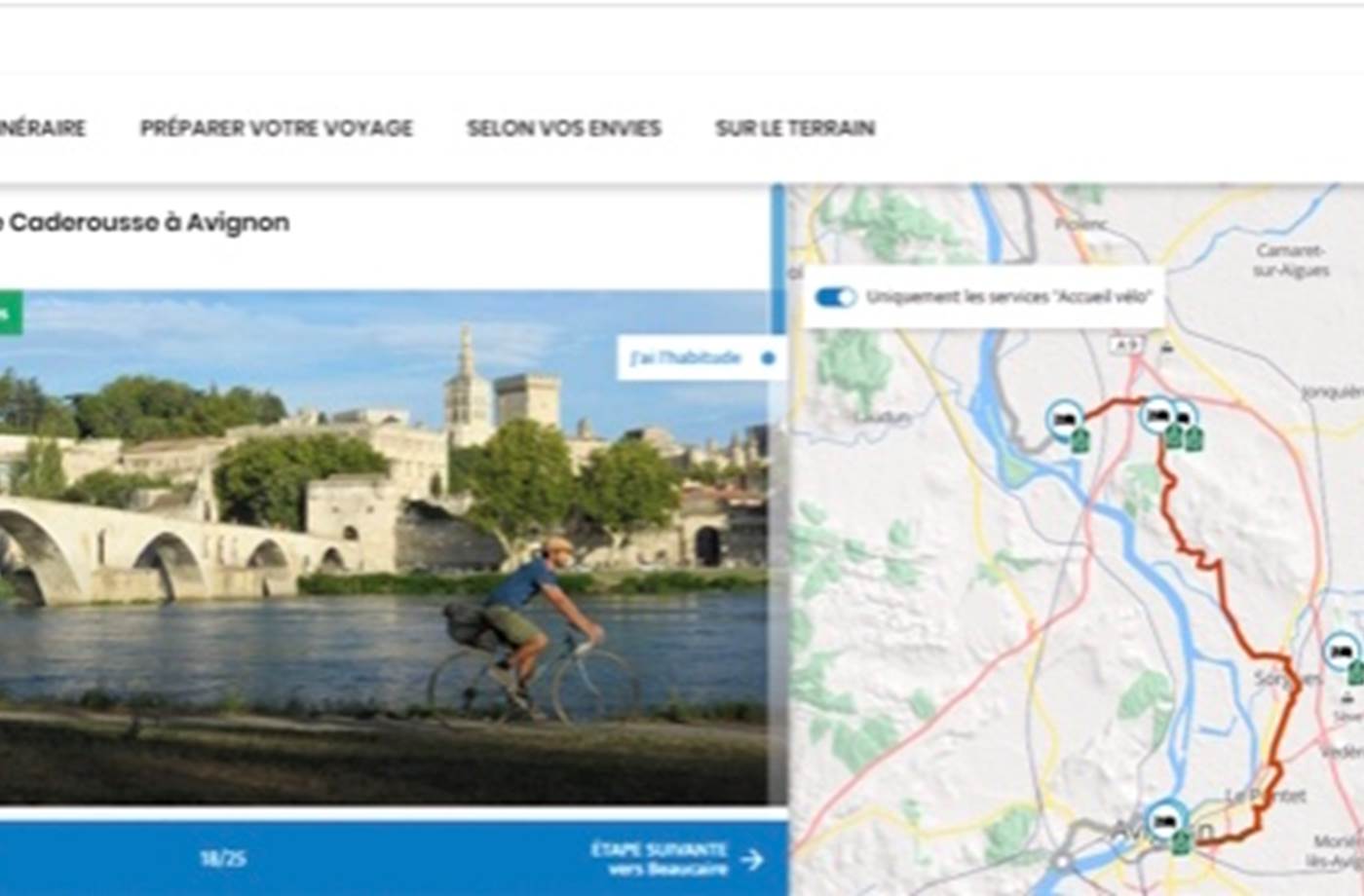1364x896 pixels.
Task: Click the green Accueil vélo badge at route start
Action: click(1079, 441)
